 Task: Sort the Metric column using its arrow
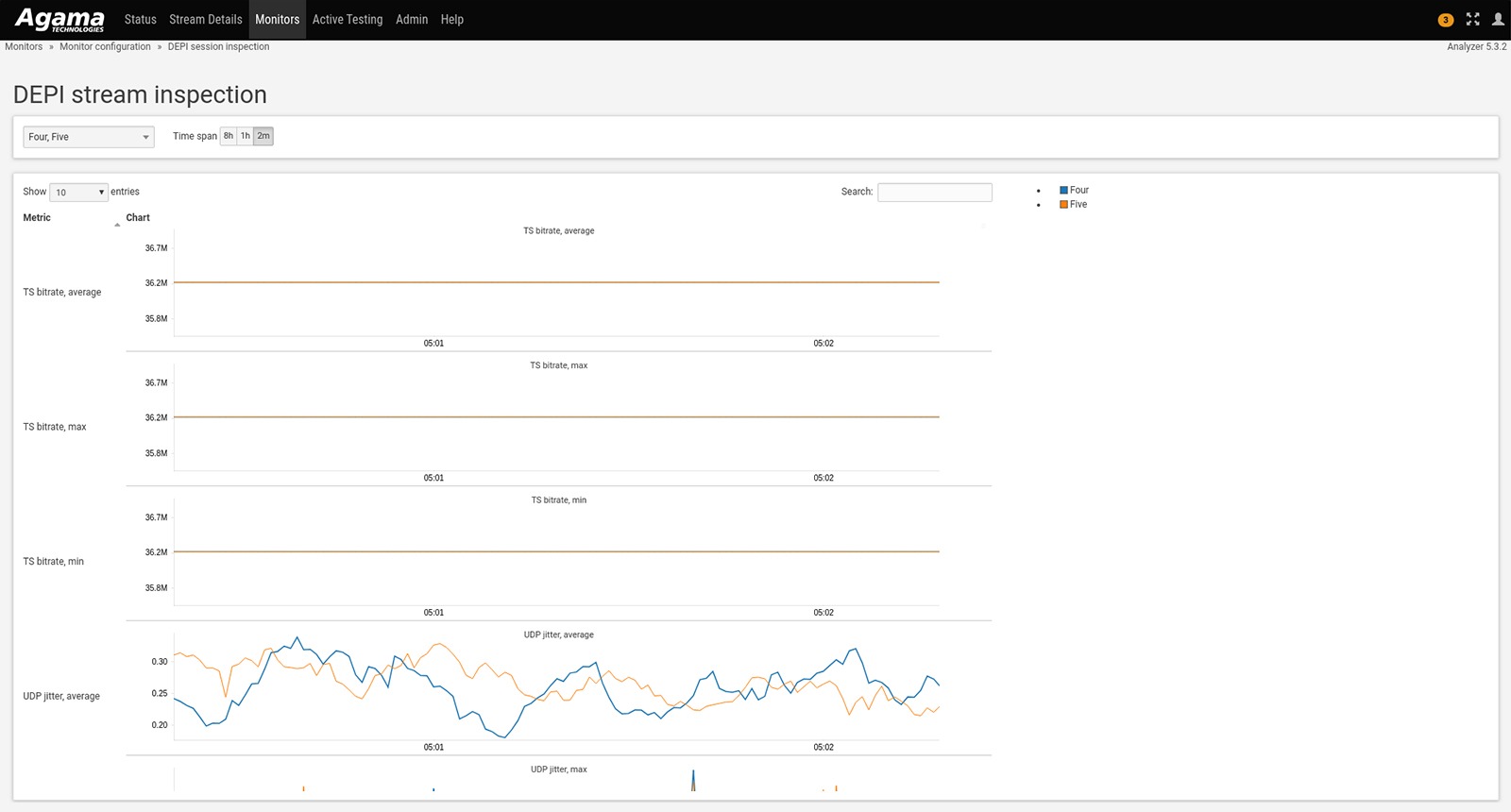[x=117, y=224]
